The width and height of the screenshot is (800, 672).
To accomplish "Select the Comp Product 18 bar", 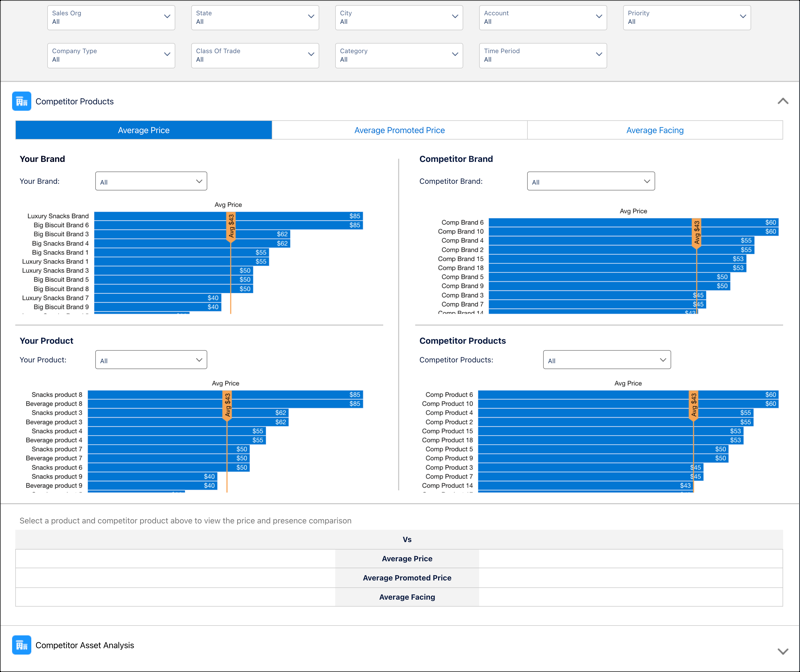I will click(x=611, y=440).
